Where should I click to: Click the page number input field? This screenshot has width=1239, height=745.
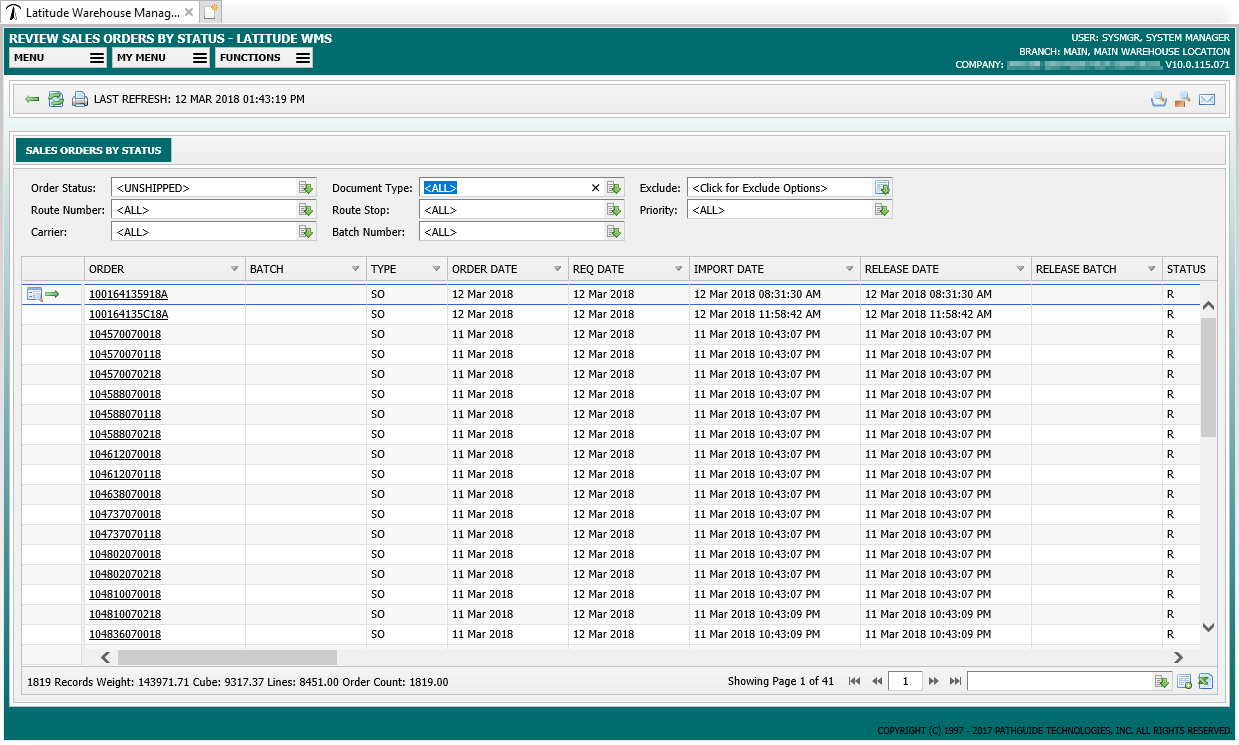(x=905, y=681)
